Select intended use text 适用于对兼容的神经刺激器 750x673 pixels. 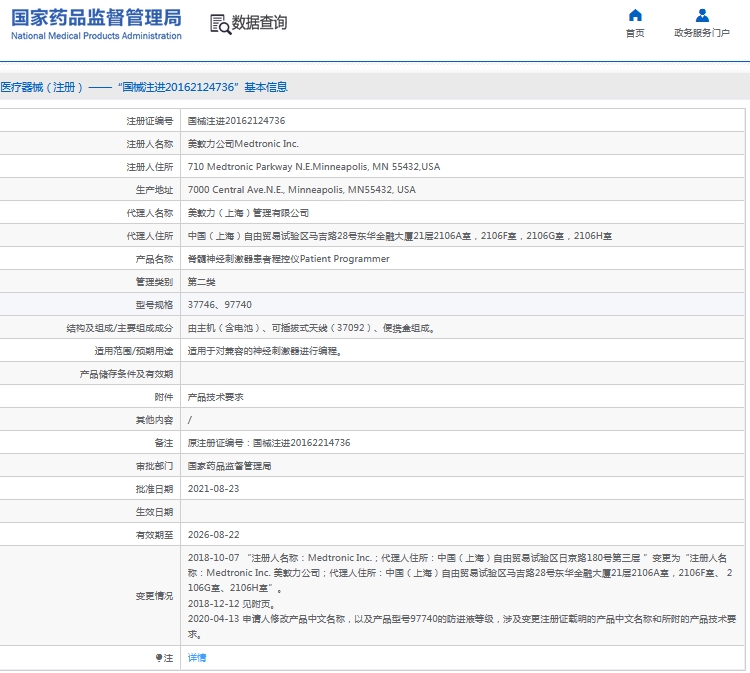(264, 351)
